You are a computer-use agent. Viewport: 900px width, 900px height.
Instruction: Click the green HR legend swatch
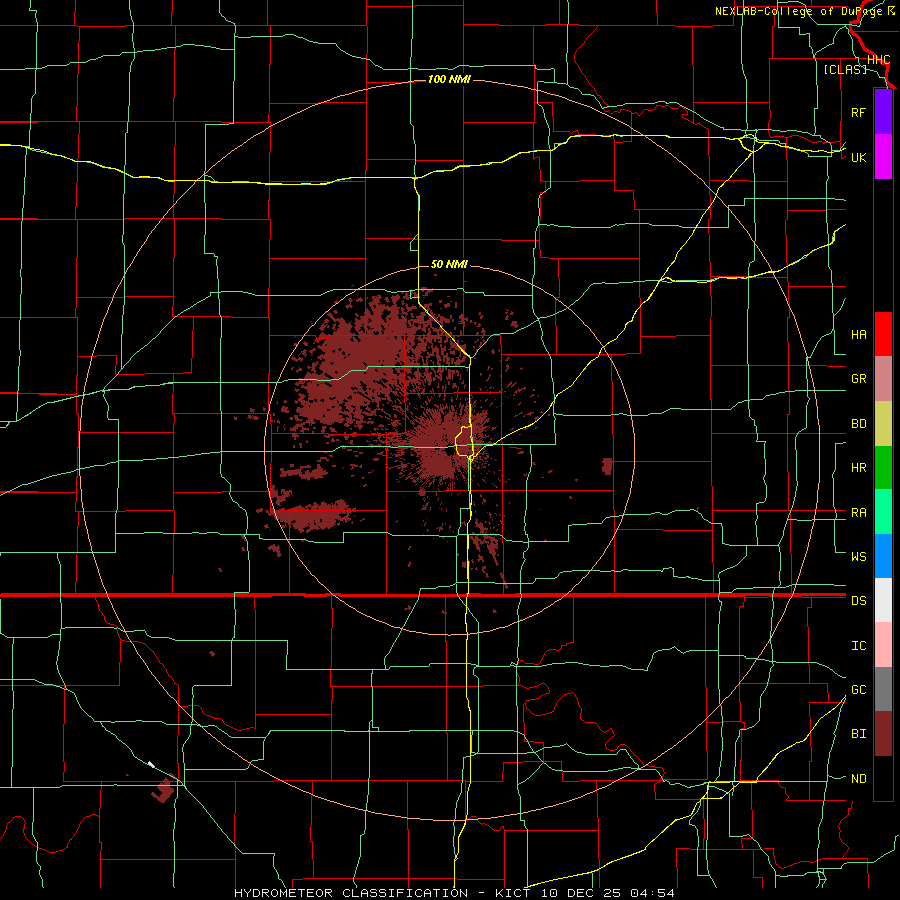pos(883,468)
